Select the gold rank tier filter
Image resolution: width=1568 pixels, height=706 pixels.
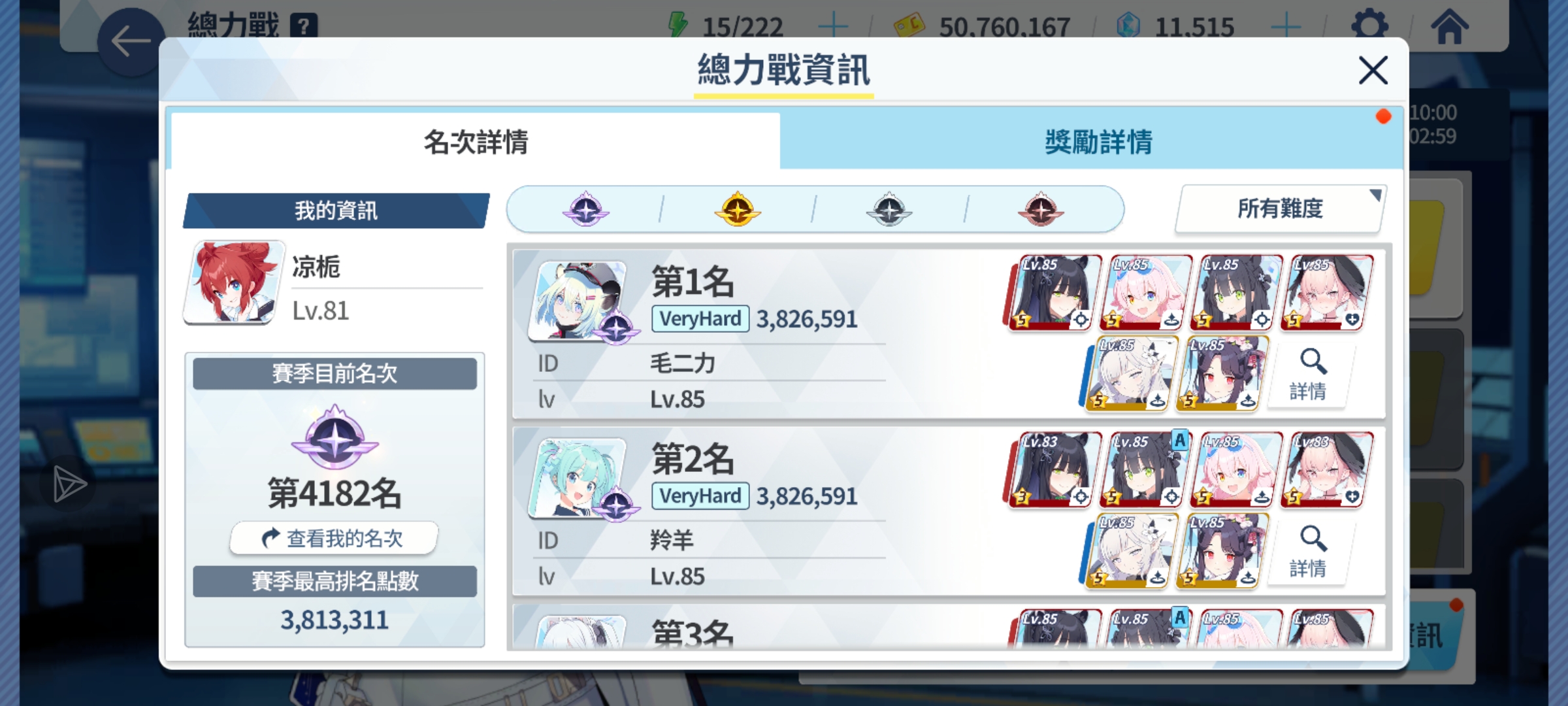737,209
